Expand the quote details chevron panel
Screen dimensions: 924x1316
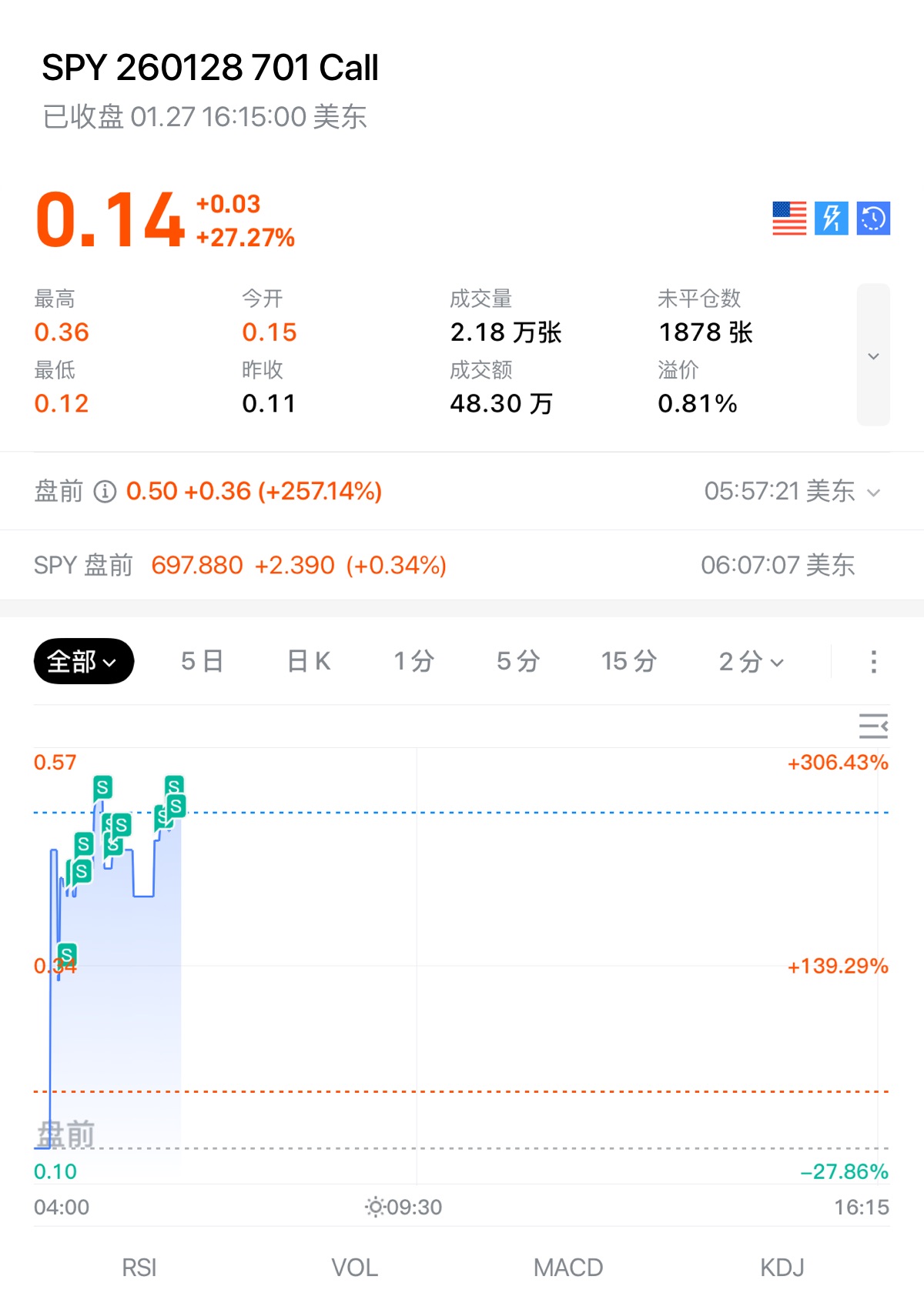(x=873, y=356)
